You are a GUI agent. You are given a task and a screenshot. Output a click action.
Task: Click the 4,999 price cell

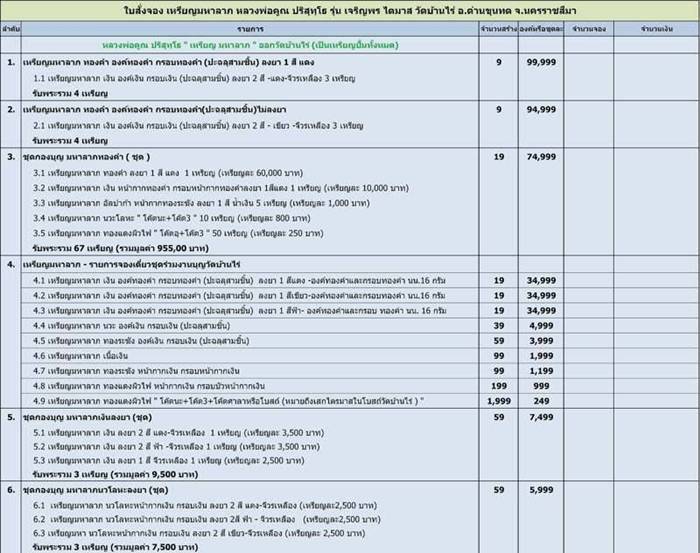click(x=540, y=326)
